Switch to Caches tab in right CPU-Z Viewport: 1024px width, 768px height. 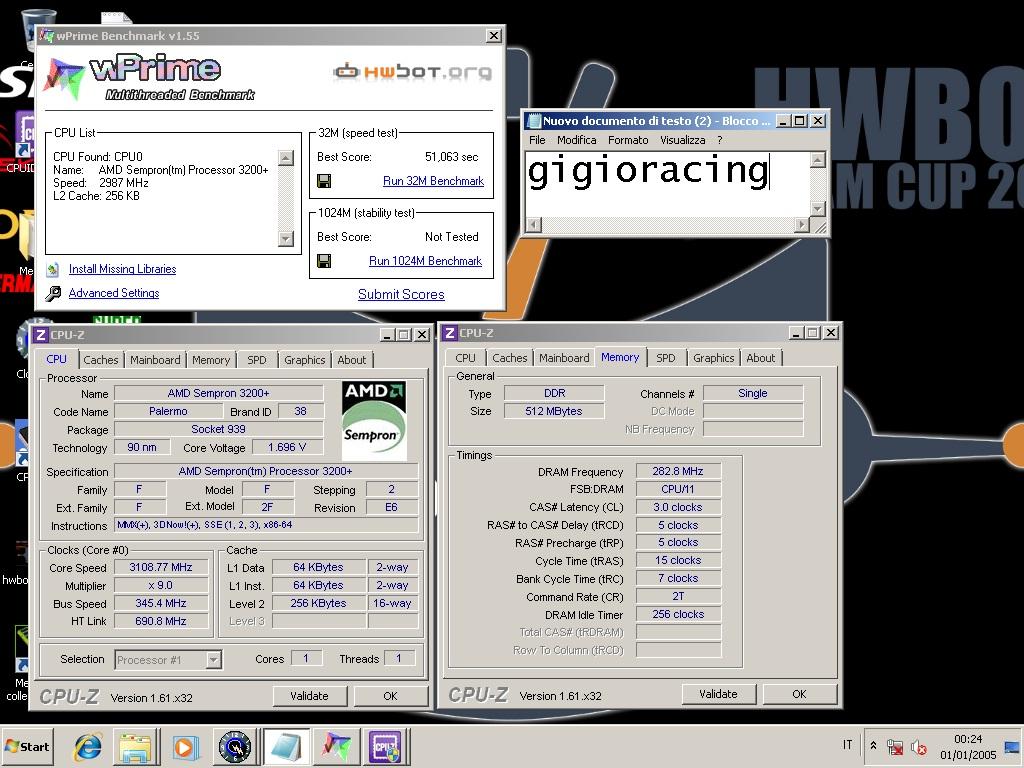tap(509, 358)
